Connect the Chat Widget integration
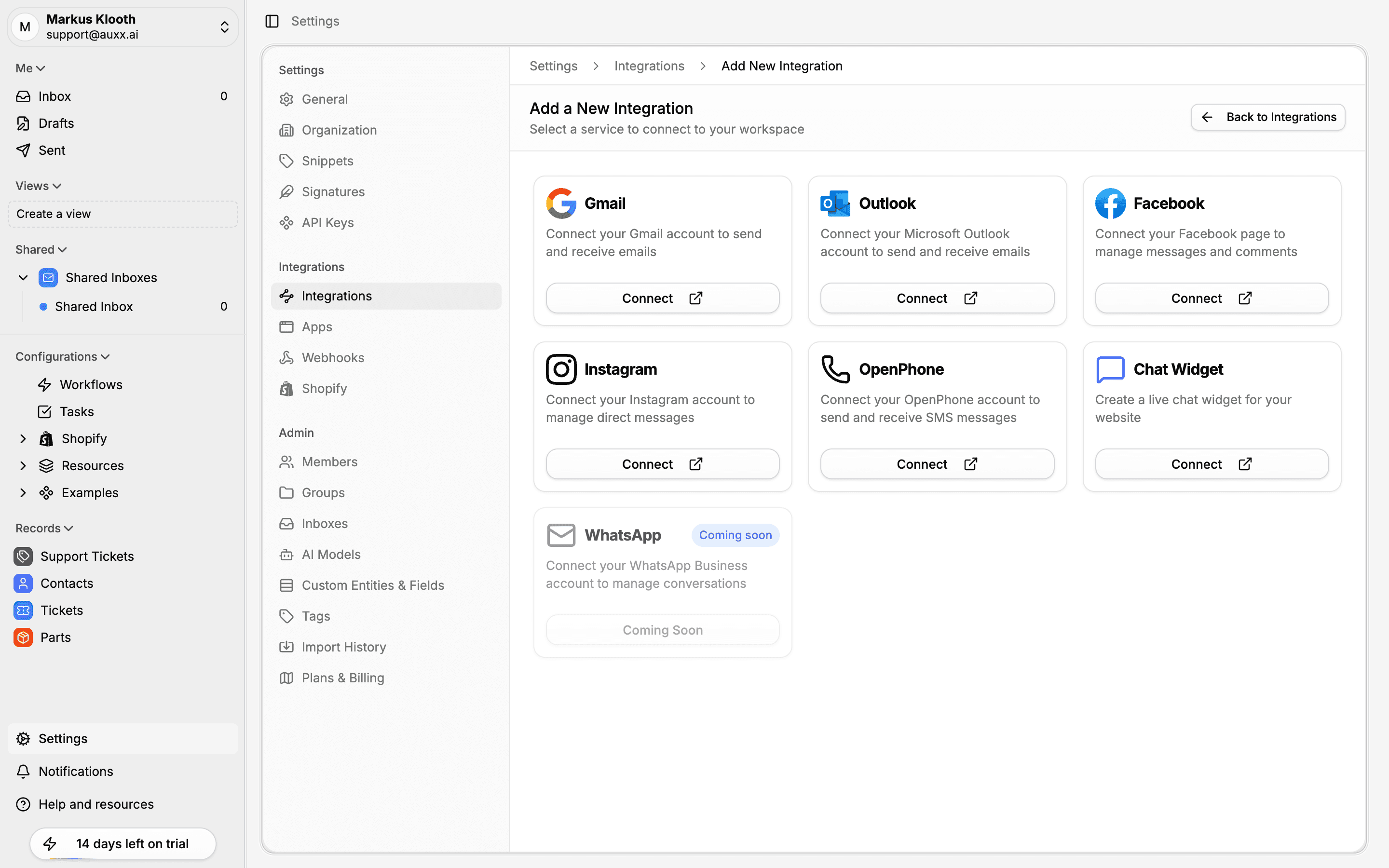The image size is (1389, 868). (1212, 464)
